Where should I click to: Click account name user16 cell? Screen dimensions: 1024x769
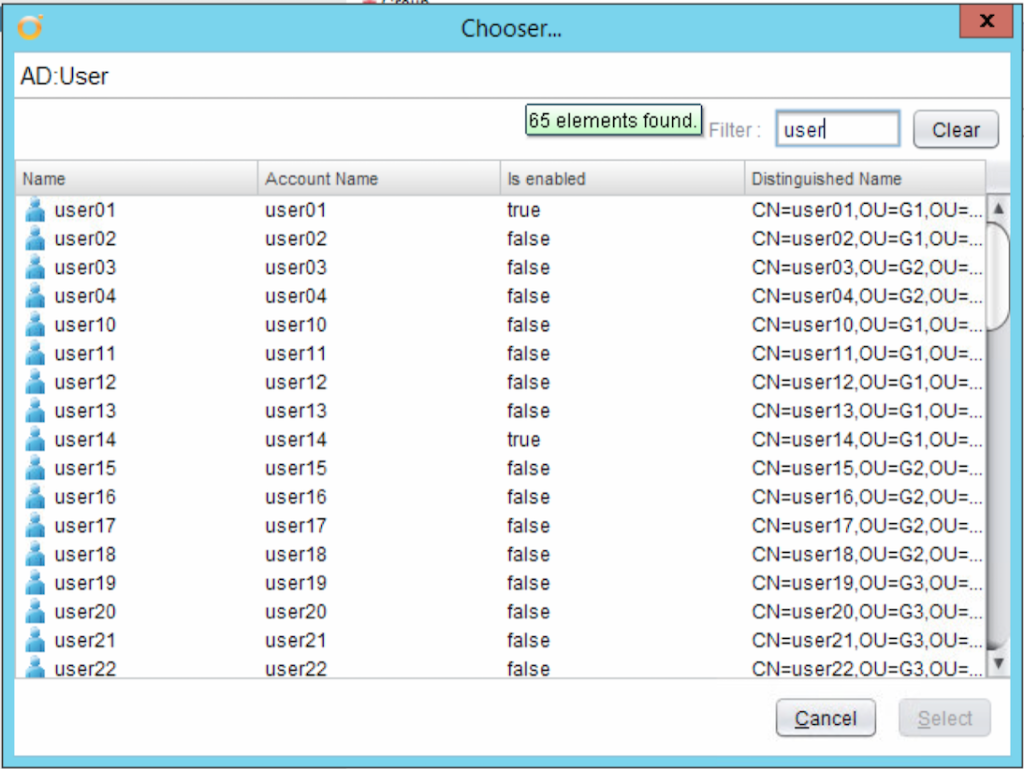tap(295, 497)
